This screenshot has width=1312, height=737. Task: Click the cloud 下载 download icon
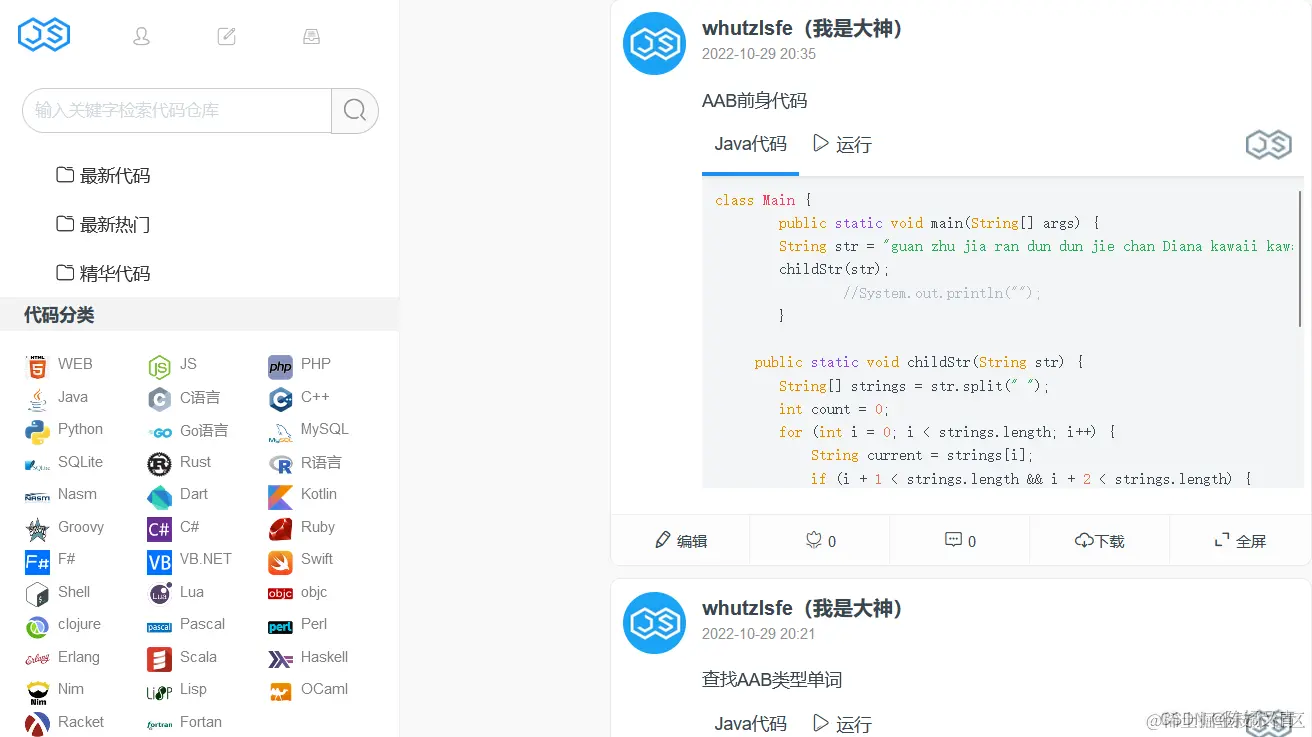[x=1084, y=540]
